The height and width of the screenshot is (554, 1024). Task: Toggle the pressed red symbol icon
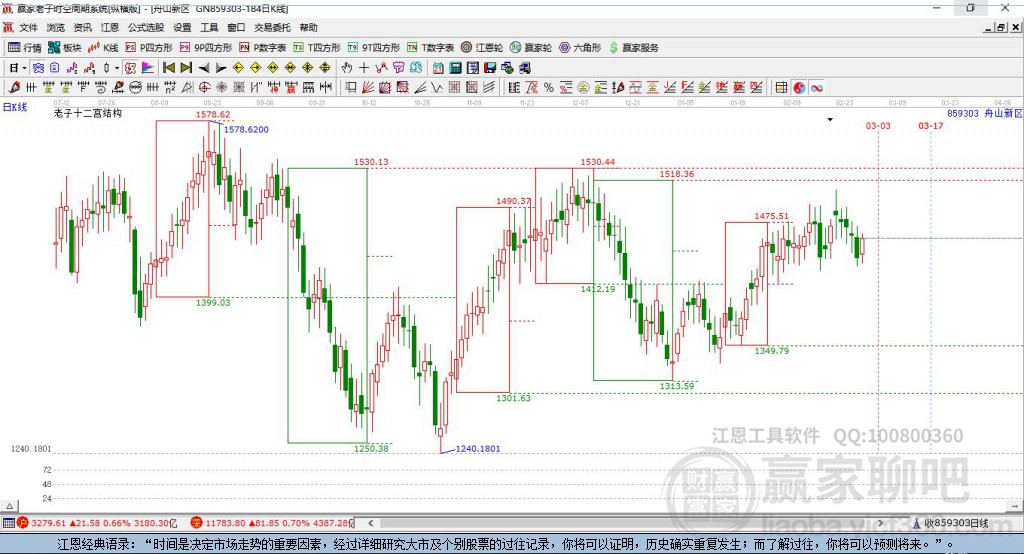tap(131, 68)
